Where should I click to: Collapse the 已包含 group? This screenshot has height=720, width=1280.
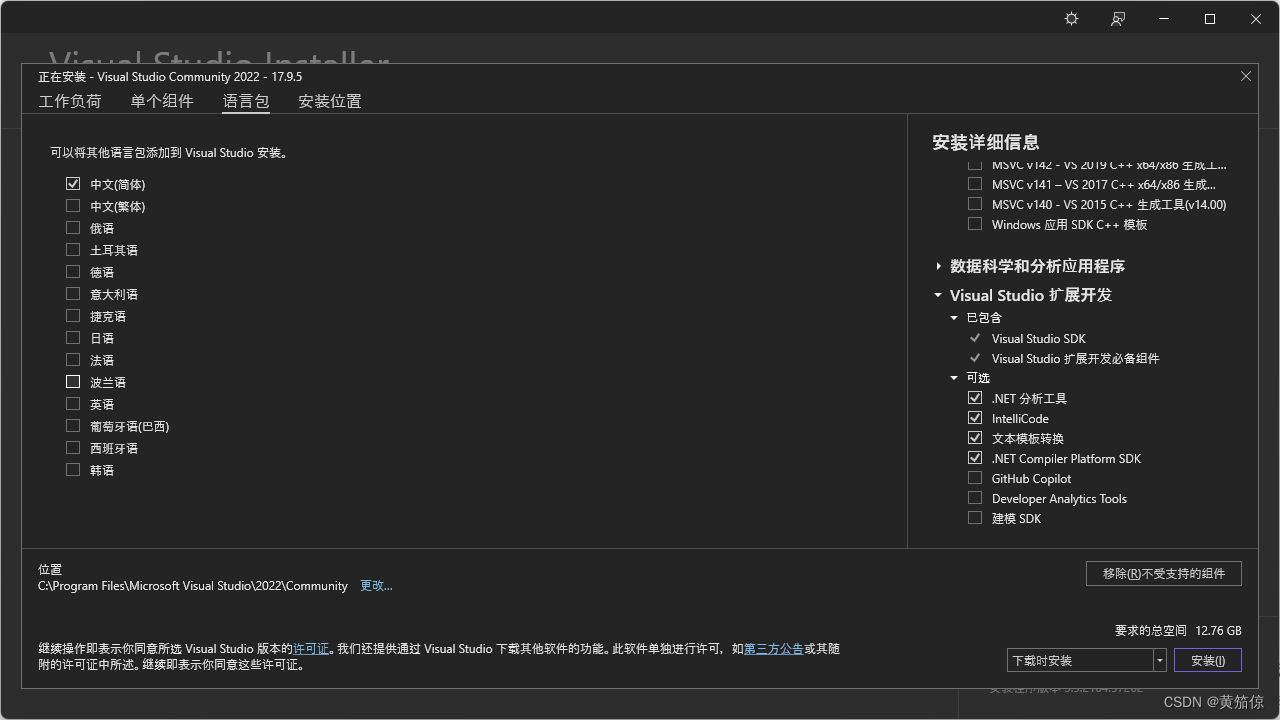point(954,318)
